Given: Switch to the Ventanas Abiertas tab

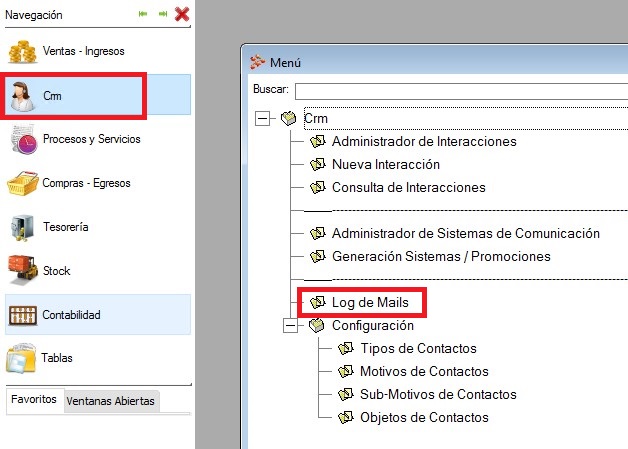Looking at the screenshot, I should coord(110,401).
